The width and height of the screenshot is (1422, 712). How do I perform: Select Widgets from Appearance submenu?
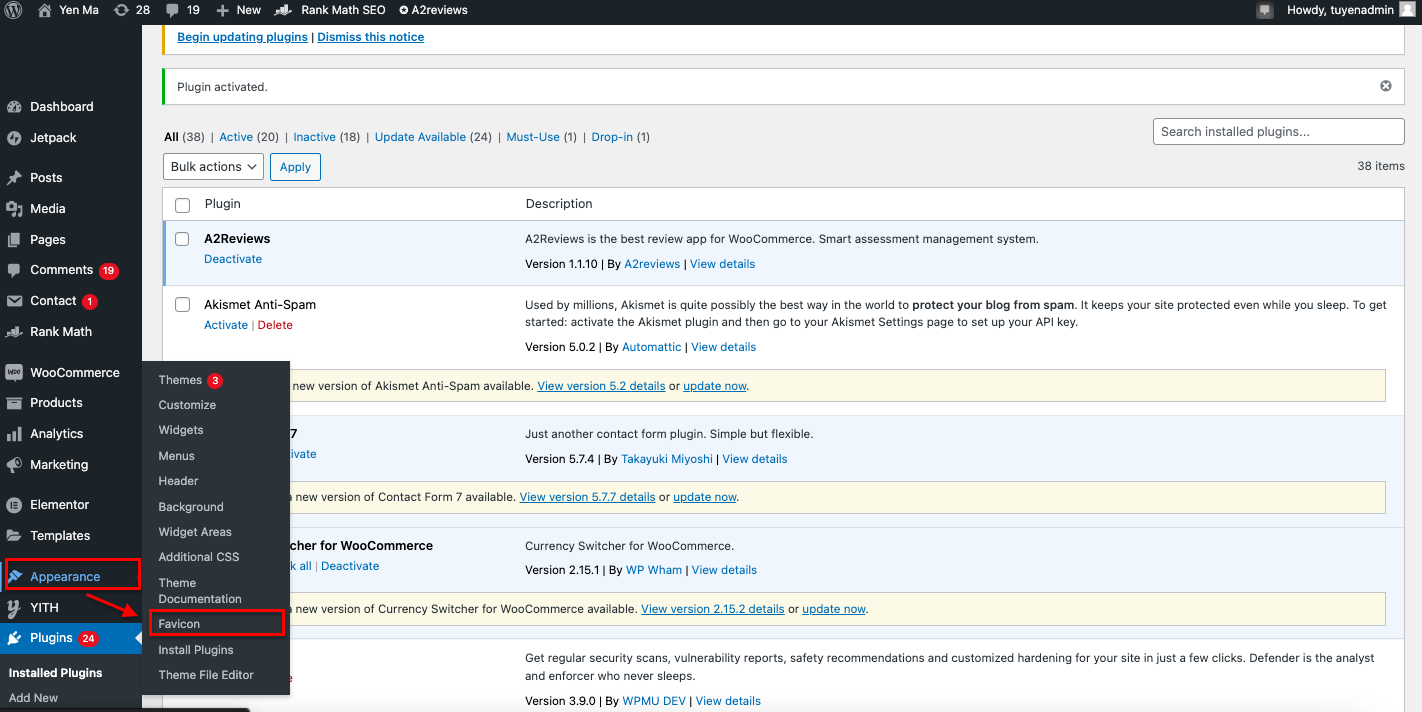(181, 430)
